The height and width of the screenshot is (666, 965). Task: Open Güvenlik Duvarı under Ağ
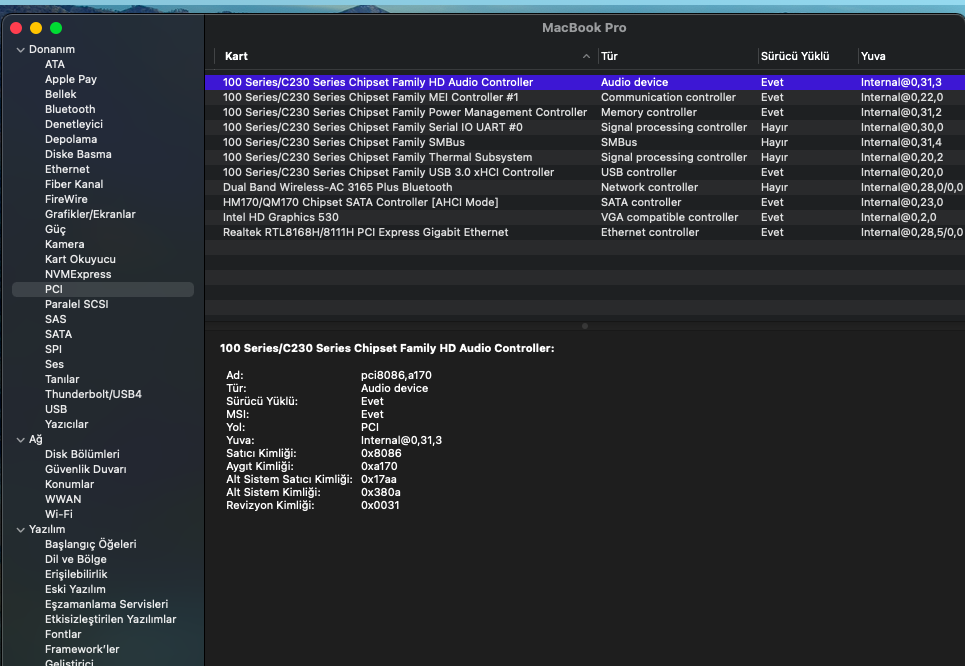tap(85, 469)
